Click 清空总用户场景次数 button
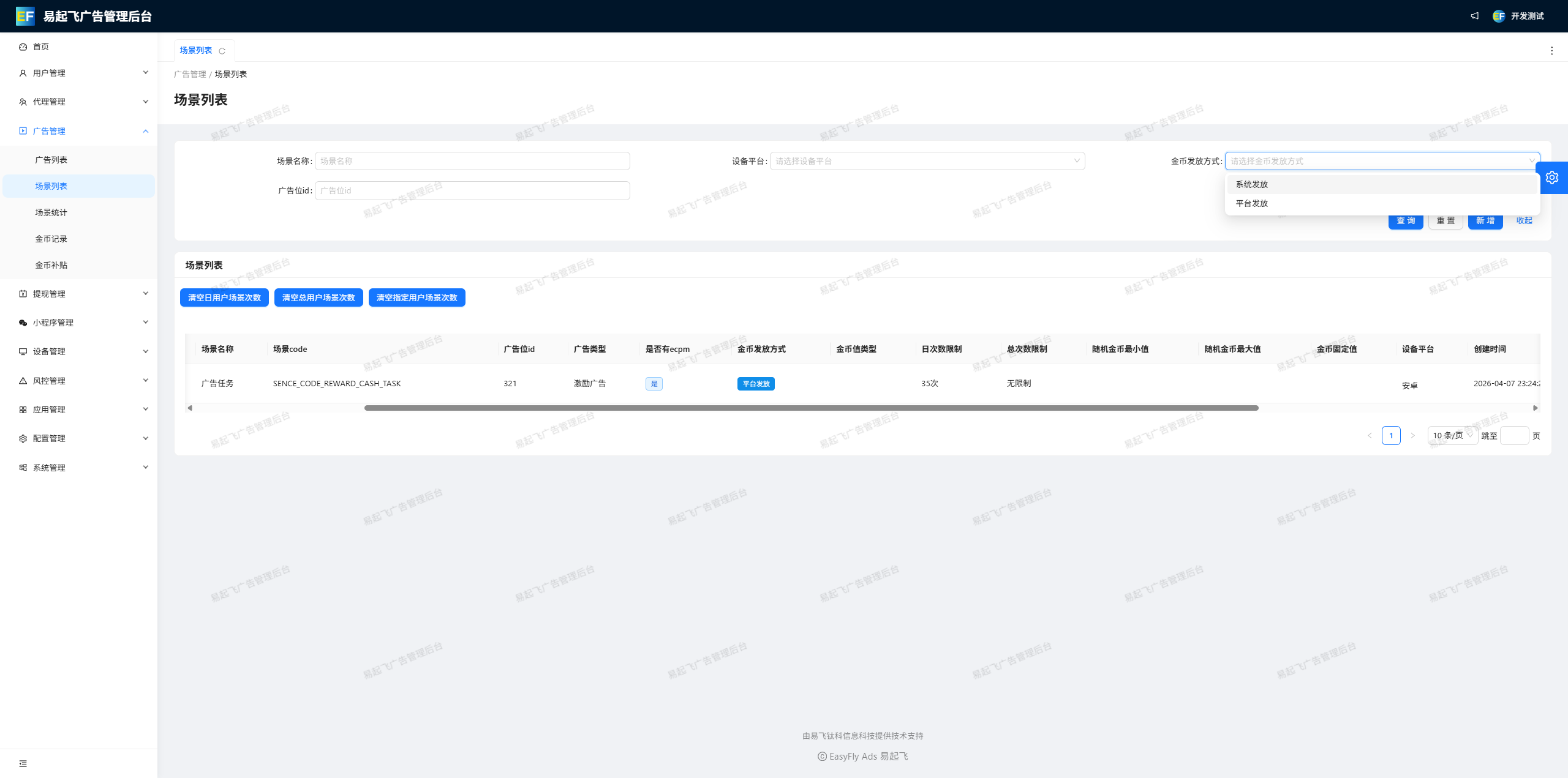The image size is (1568, 778). click(x=318, y=297)
